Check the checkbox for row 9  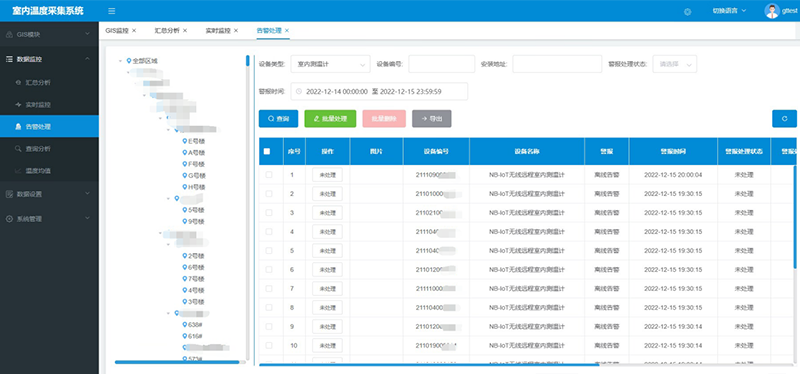[x=269, y=327]
